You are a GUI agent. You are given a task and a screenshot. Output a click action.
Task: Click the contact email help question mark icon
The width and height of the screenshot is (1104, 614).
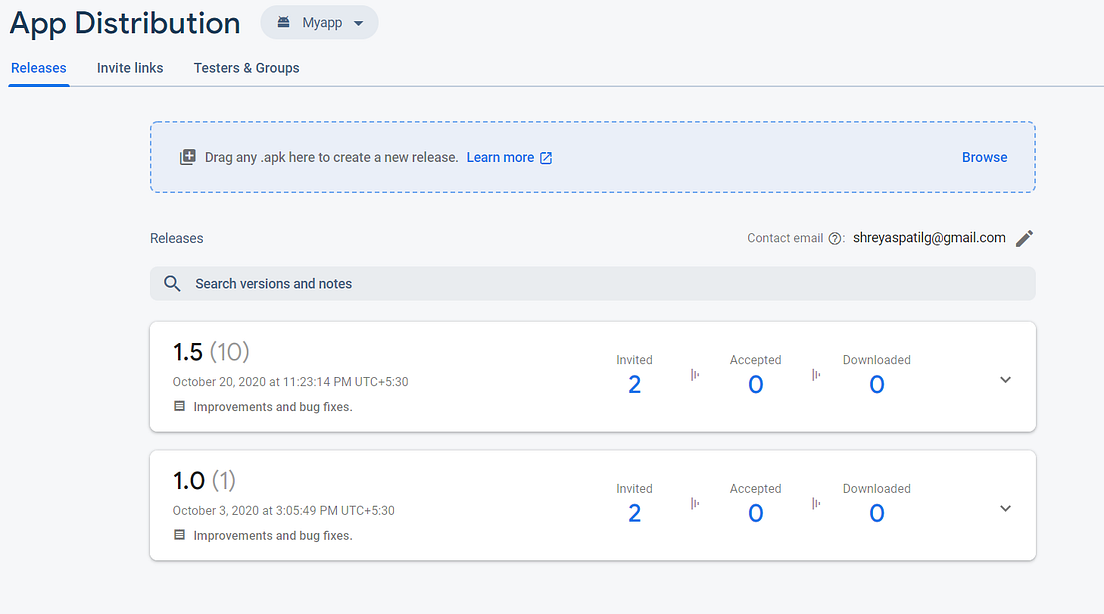(x=834, y=238)
